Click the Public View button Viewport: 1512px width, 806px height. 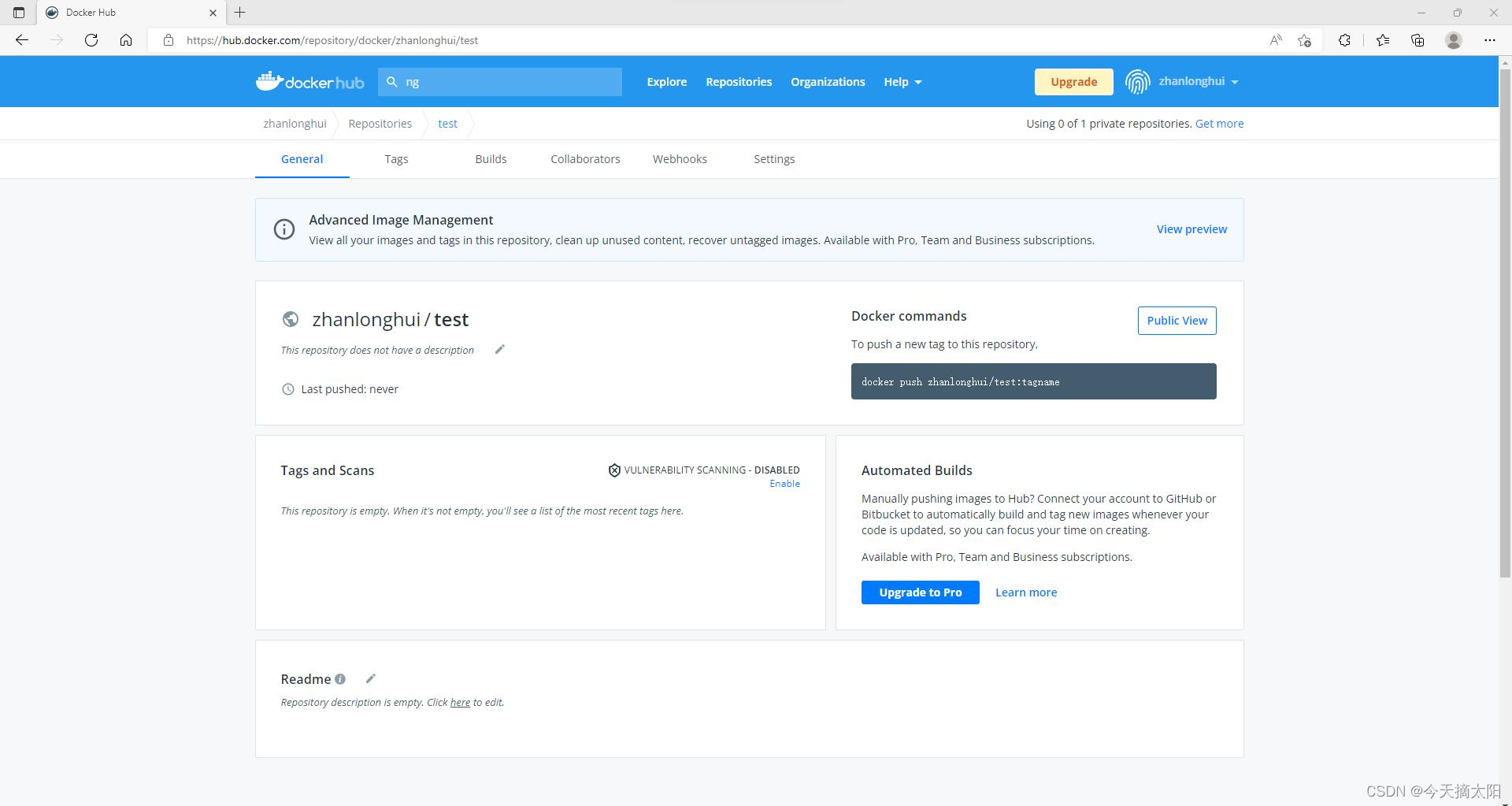[1177, 321]
